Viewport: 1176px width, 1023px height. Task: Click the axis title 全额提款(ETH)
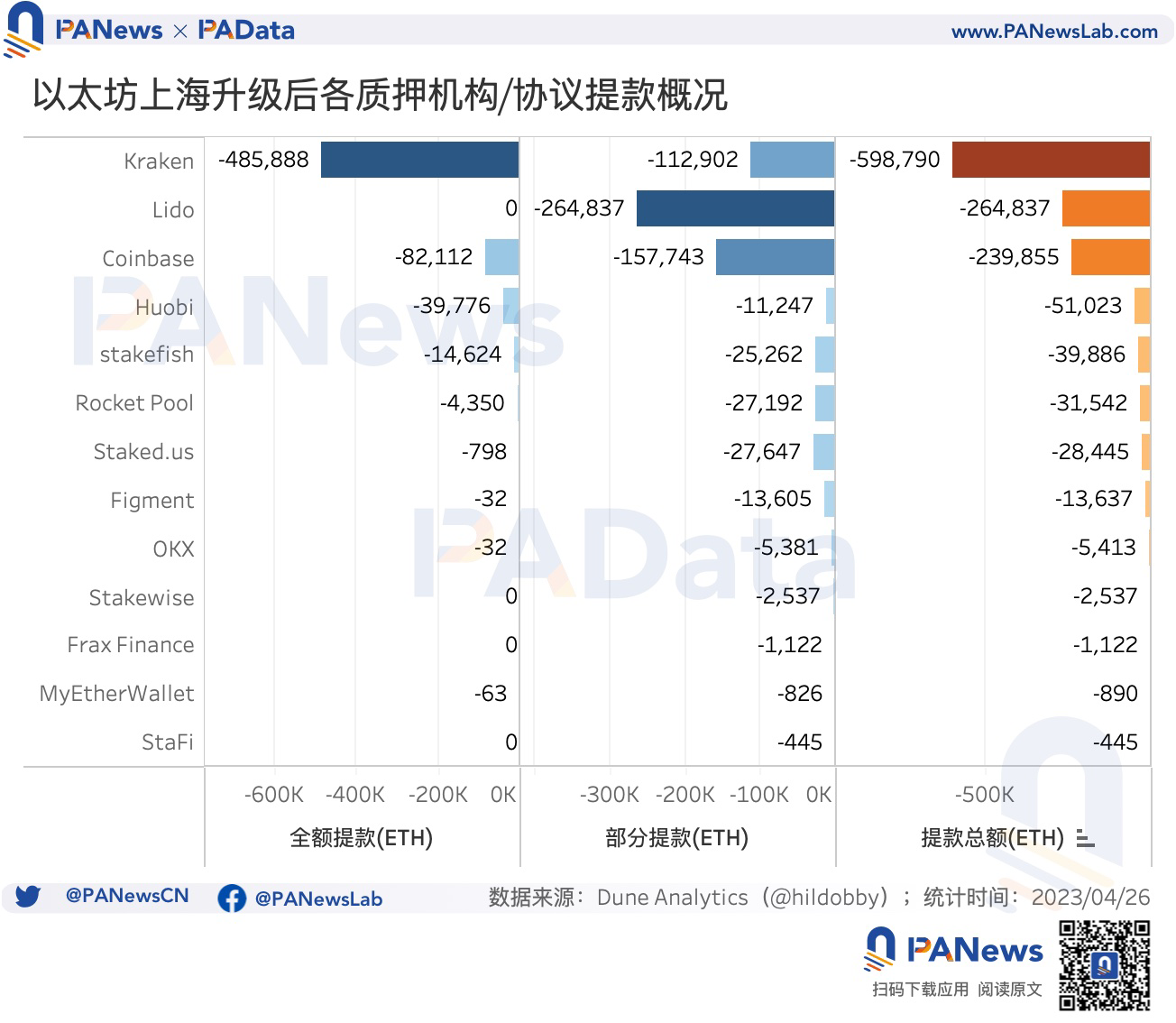362,838
